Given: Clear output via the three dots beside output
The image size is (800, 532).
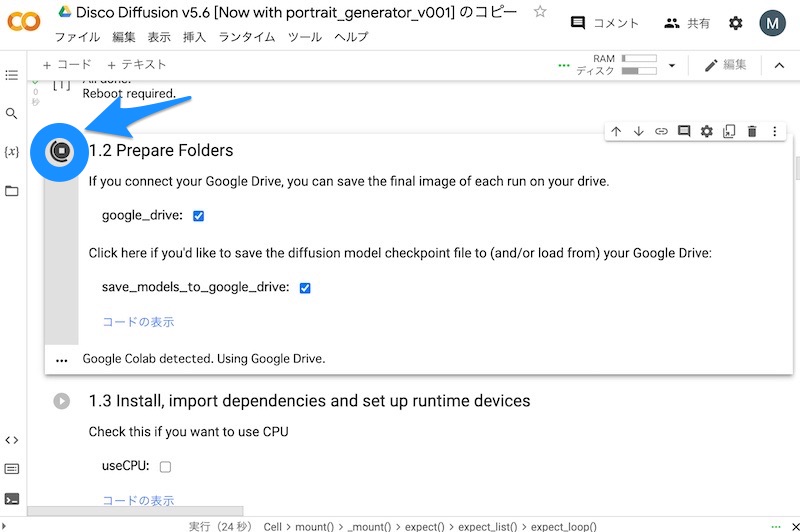Looking at the screenshot, I should pos(62,361).
